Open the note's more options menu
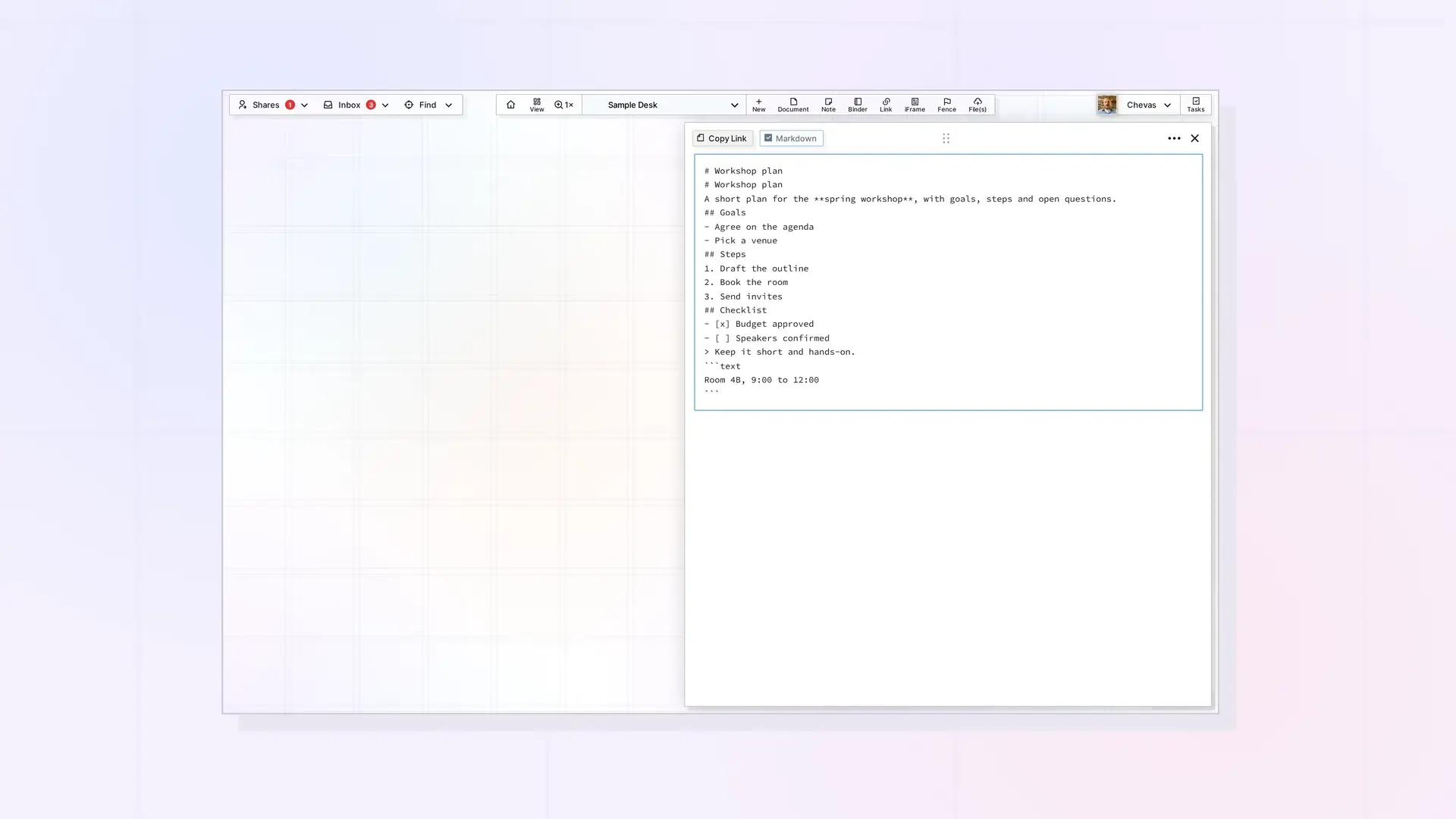Image resolution: width=1456 pixels, height=819 pixels. pyautogui.click(x=1174, y=138)
